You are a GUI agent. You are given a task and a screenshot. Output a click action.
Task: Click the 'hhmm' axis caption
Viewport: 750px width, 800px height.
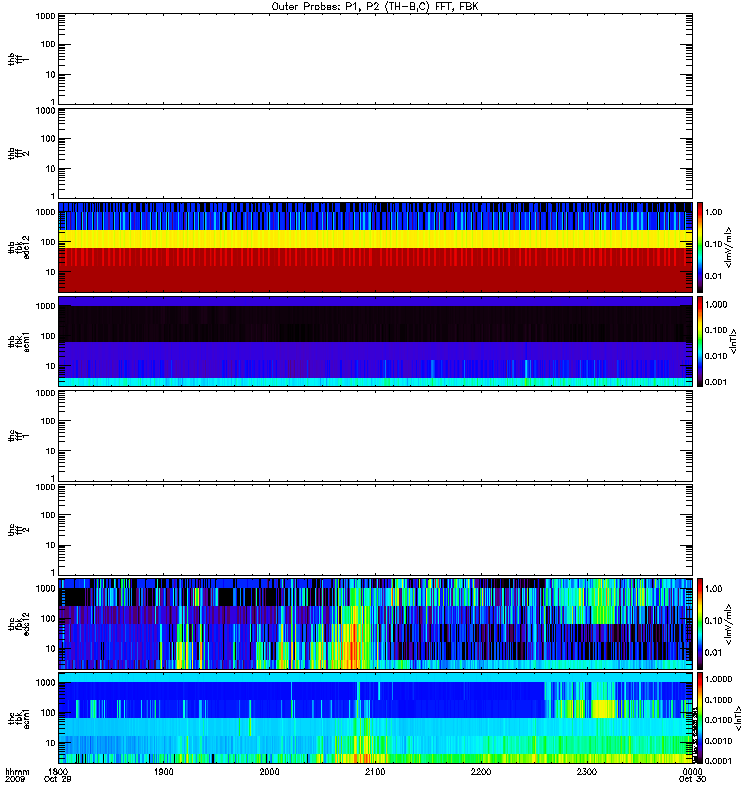pyautogui.click(x=17, y=772)
